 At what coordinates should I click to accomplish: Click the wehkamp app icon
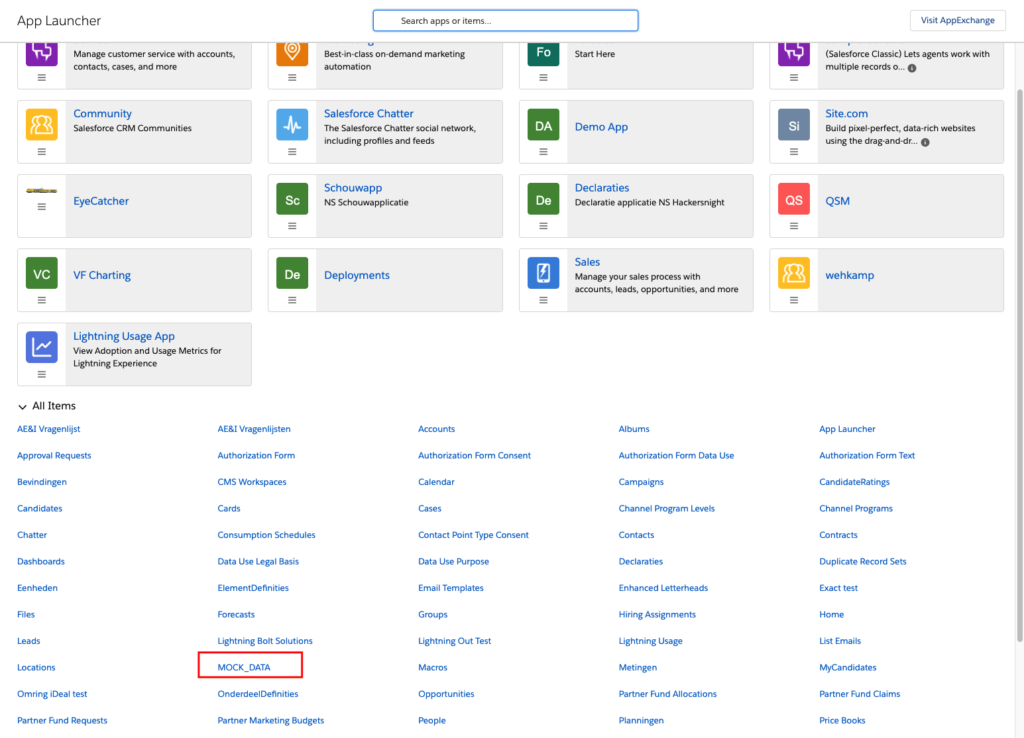[x=793, y=273]
